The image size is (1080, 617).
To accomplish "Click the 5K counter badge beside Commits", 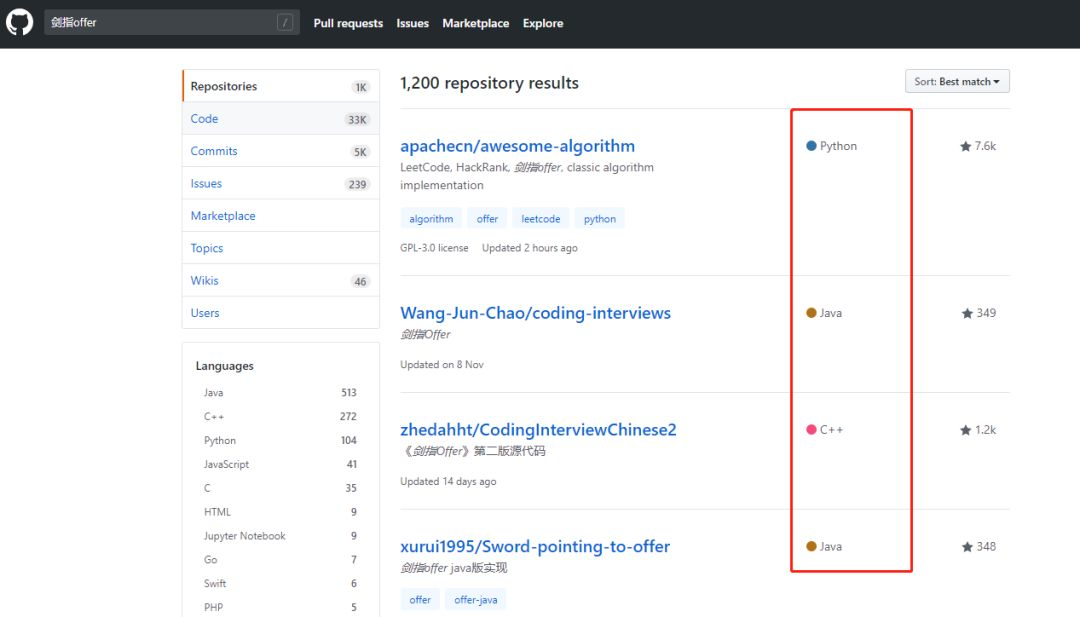I will (360, 151).
